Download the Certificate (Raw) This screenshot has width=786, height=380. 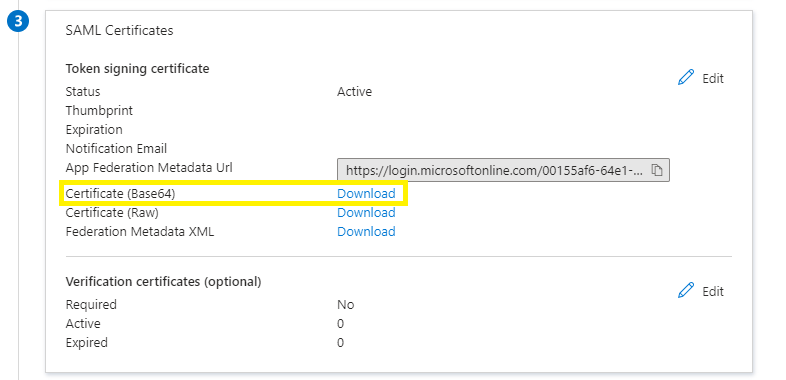pyautogui.click(x=366, y=213)
